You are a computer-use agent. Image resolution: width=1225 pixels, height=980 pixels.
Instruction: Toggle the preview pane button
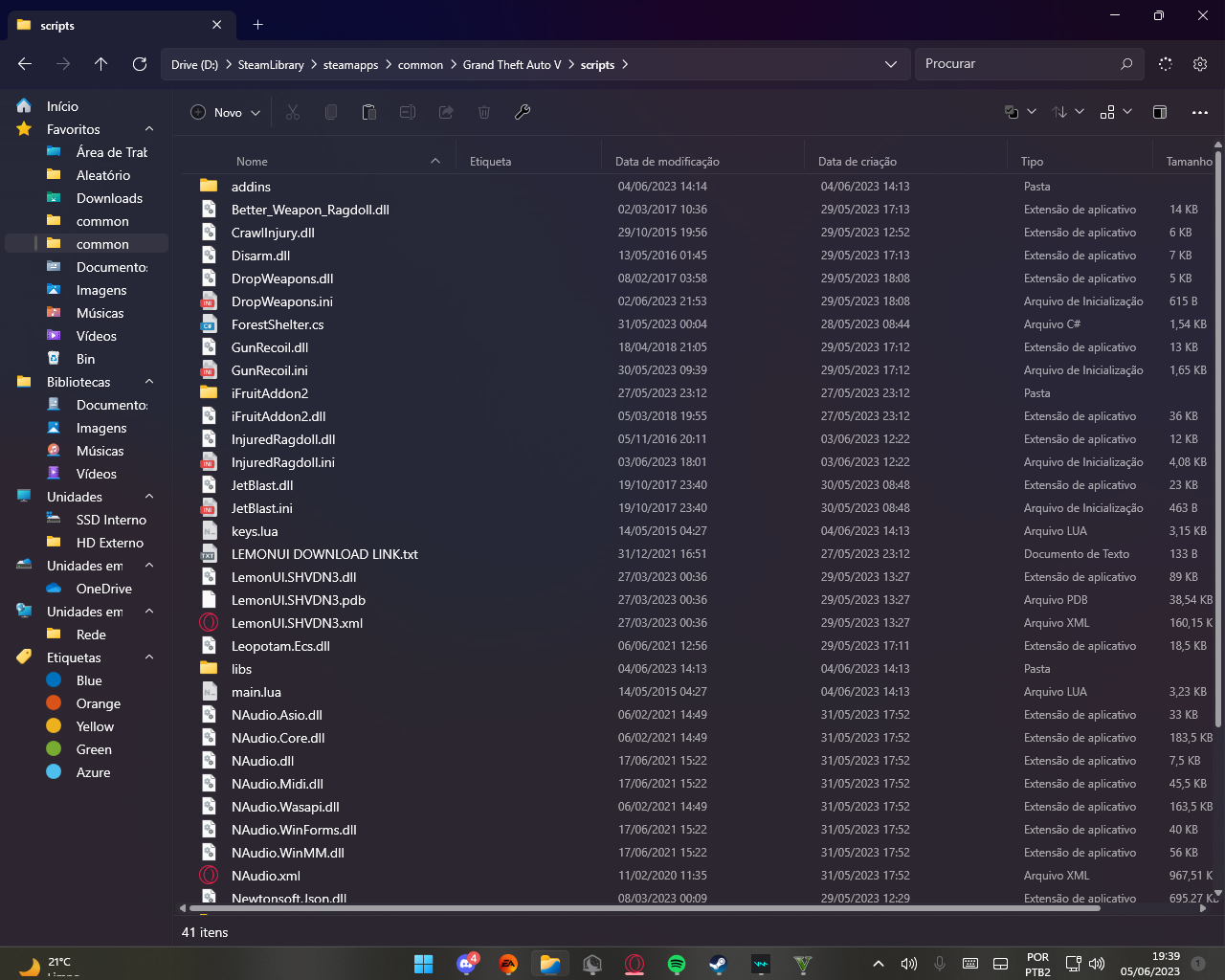(1160, 112)
